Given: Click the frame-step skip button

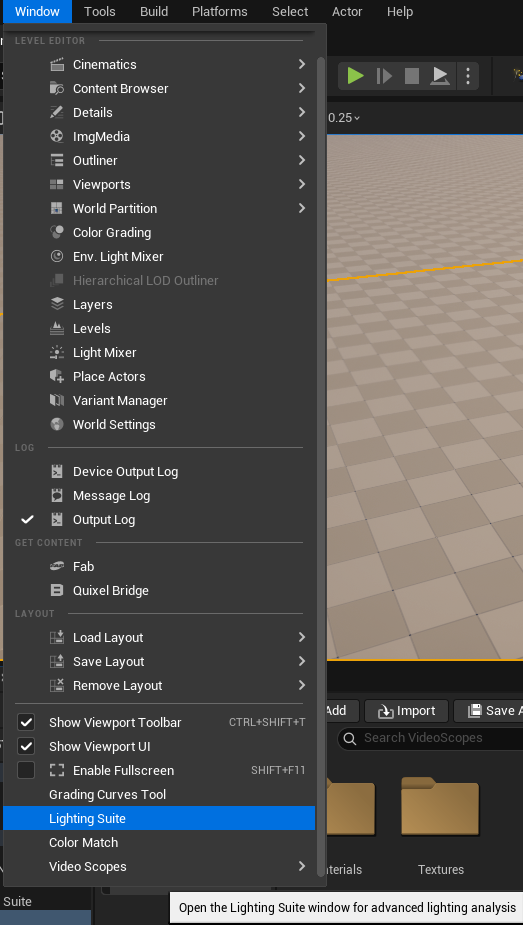Looking at the screenshot, I should pyautogui.click(x=384, y=76).
